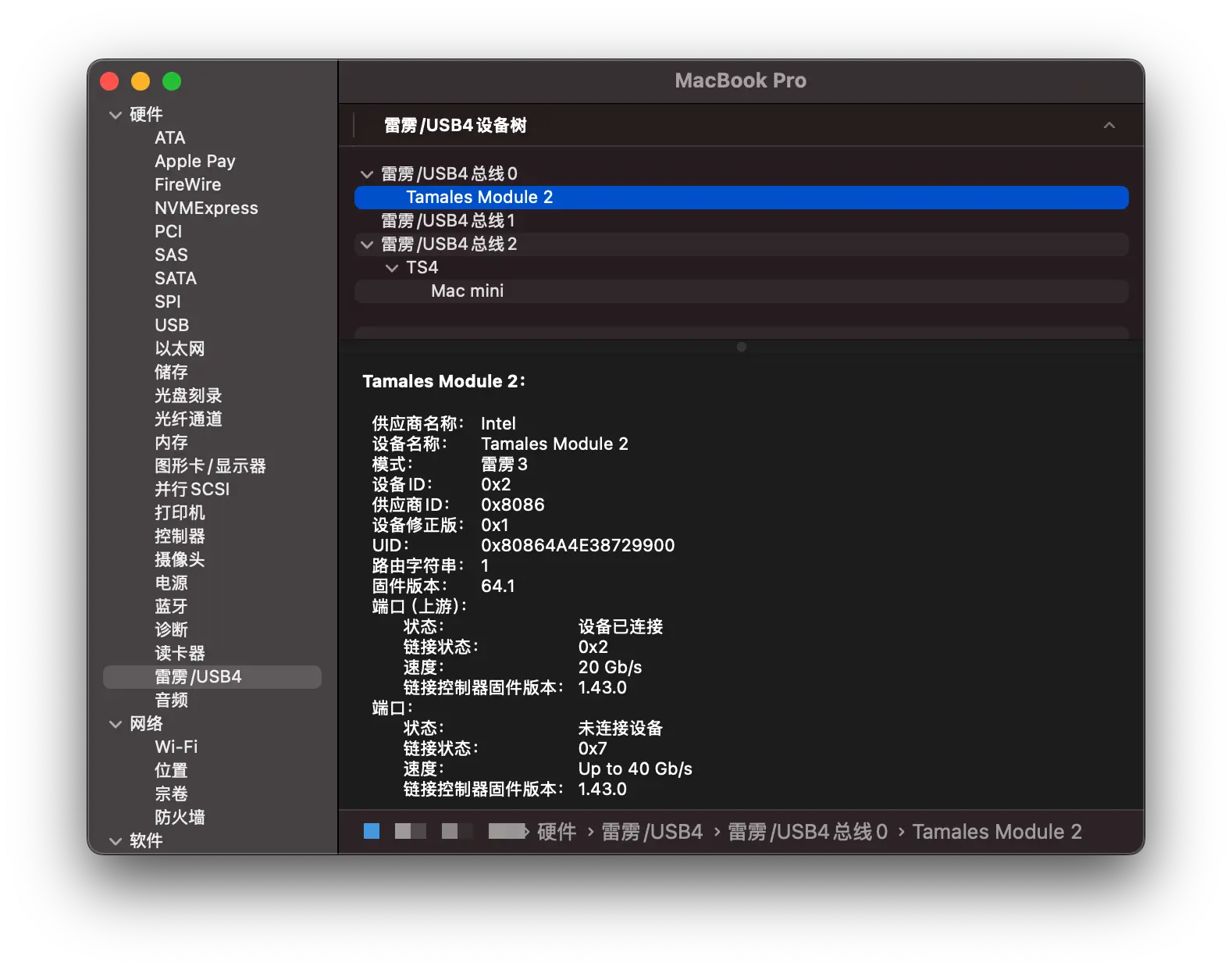Collapse the 硬件 section in sidebar
The height and width of the screenshot is (970, 1232).
click(116, 115)
